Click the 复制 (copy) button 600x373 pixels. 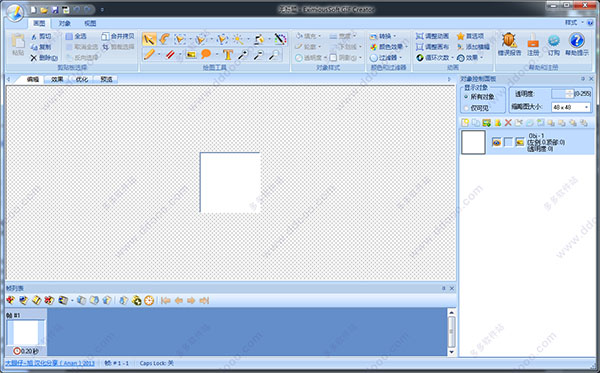(41, 47)
